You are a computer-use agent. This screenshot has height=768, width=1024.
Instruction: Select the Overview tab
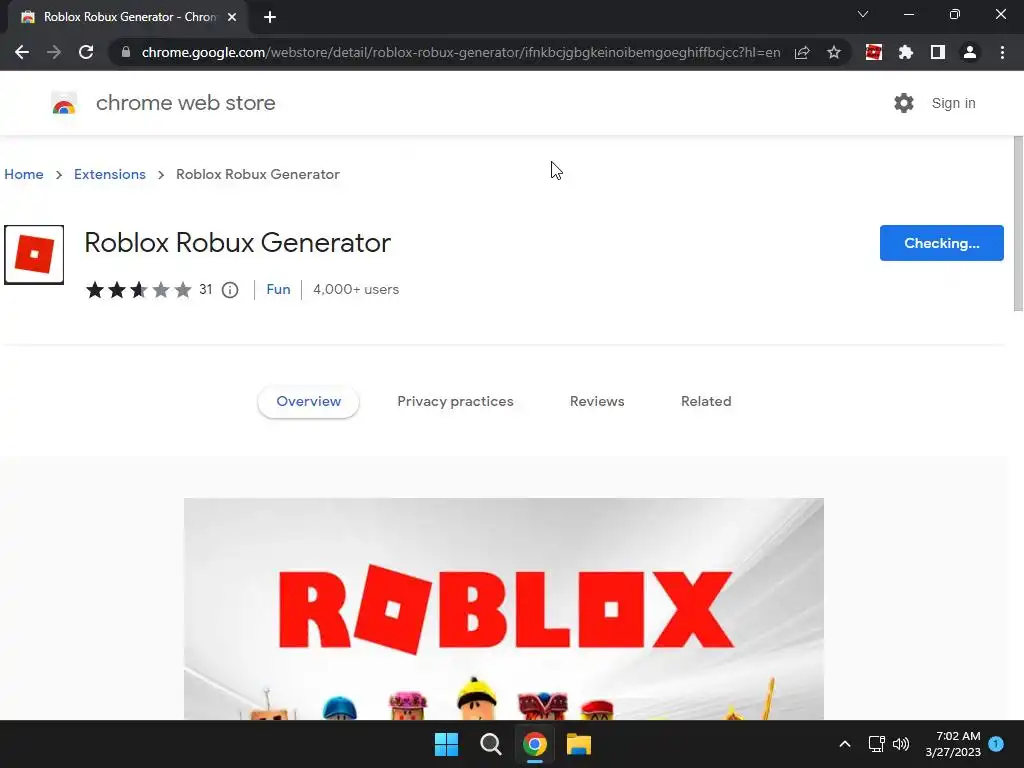(x=308, y=402)
